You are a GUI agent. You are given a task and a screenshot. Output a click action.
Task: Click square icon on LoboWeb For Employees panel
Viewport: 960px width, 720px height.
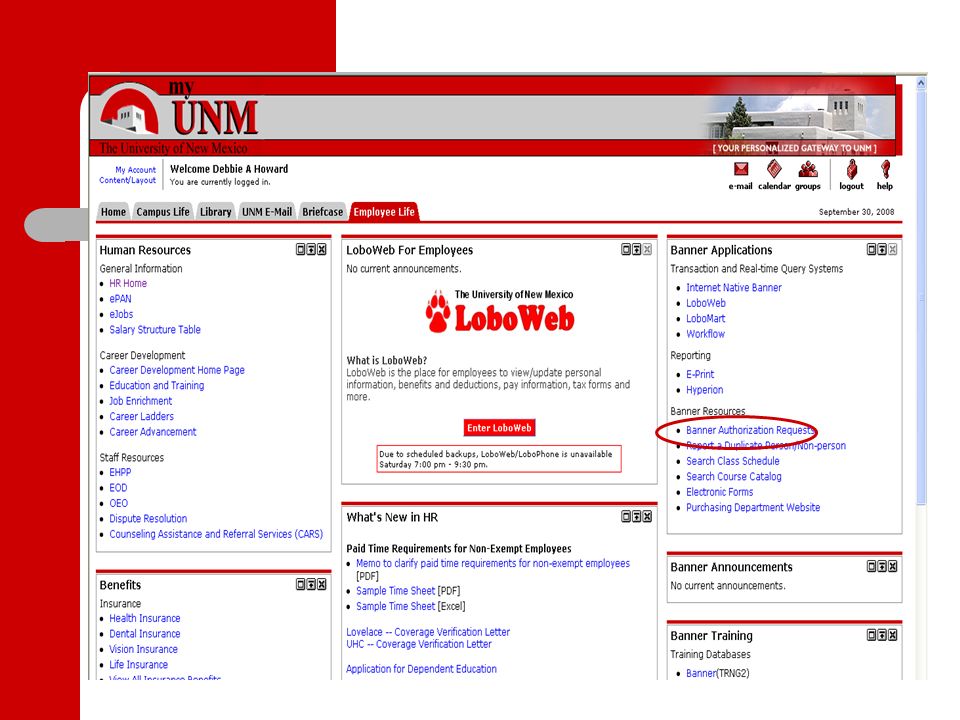click(626, 249)
